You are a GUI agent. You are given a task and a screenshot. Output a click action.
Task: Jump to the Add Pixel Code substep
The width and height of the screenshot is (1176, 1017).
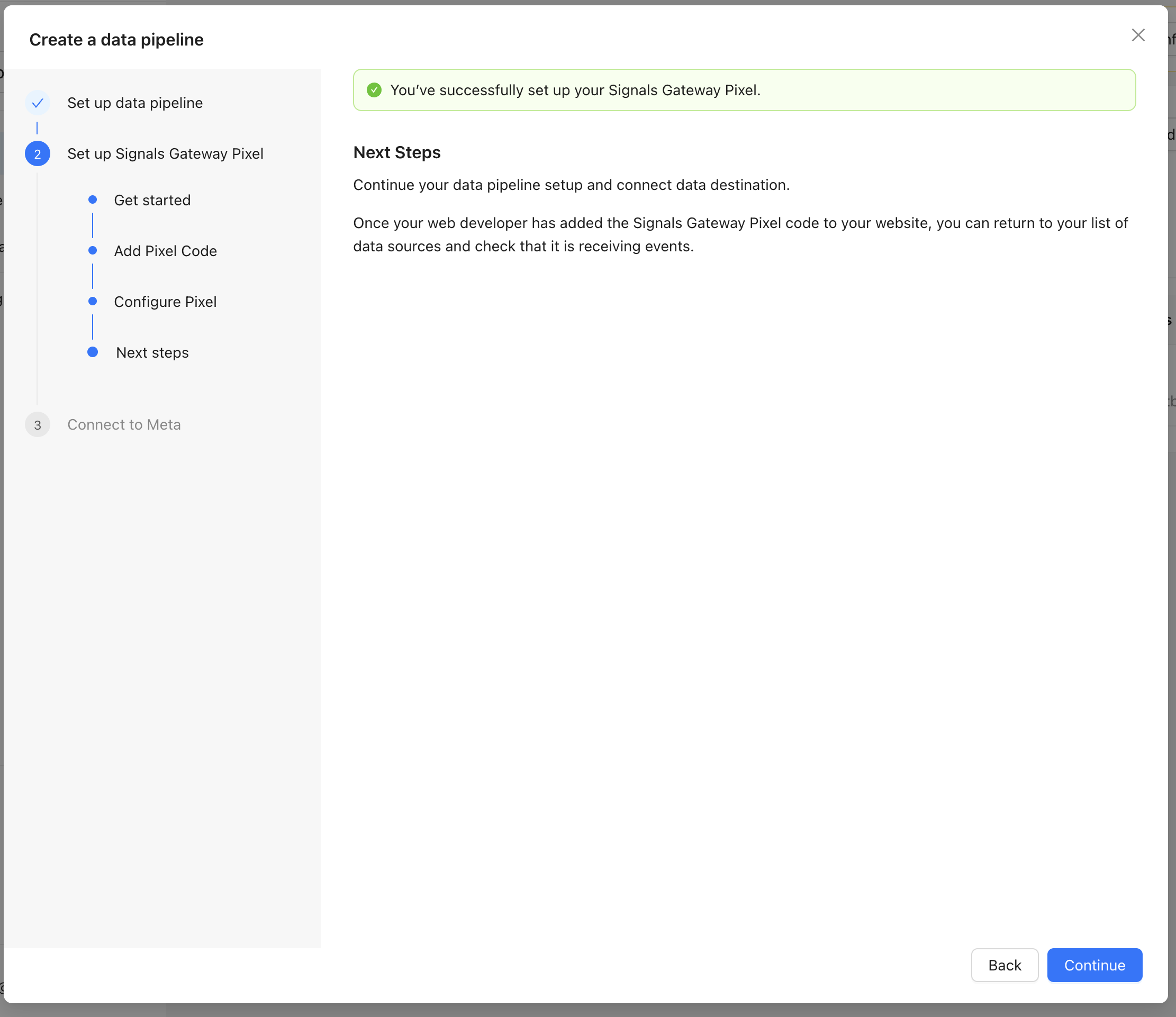165,251
